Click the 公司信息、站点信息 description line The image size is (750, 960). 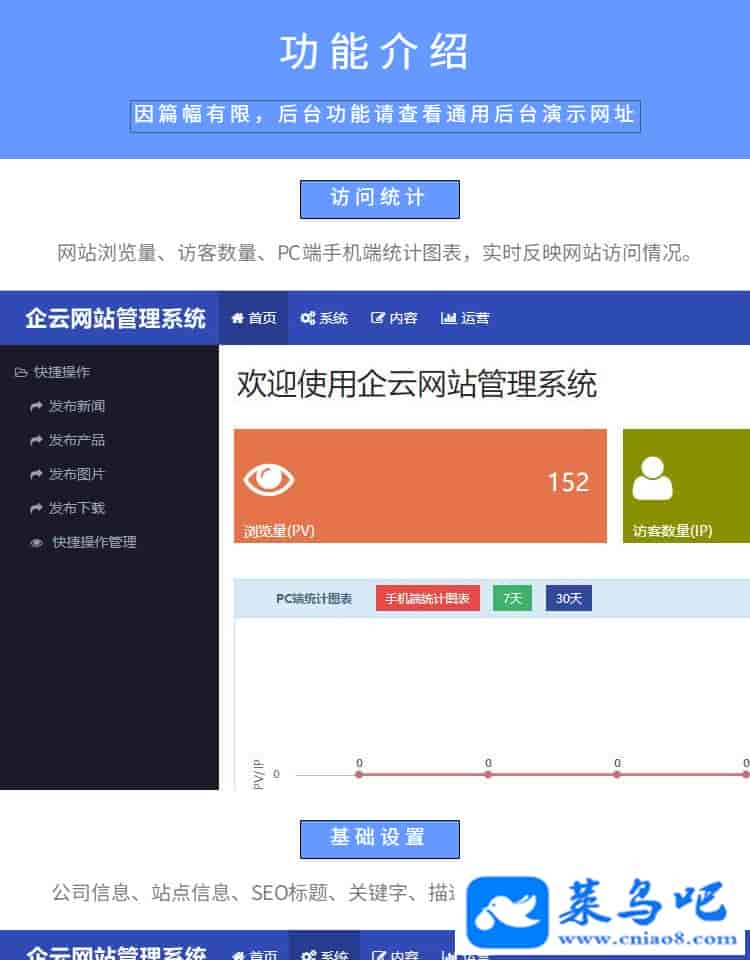point(253,893)
